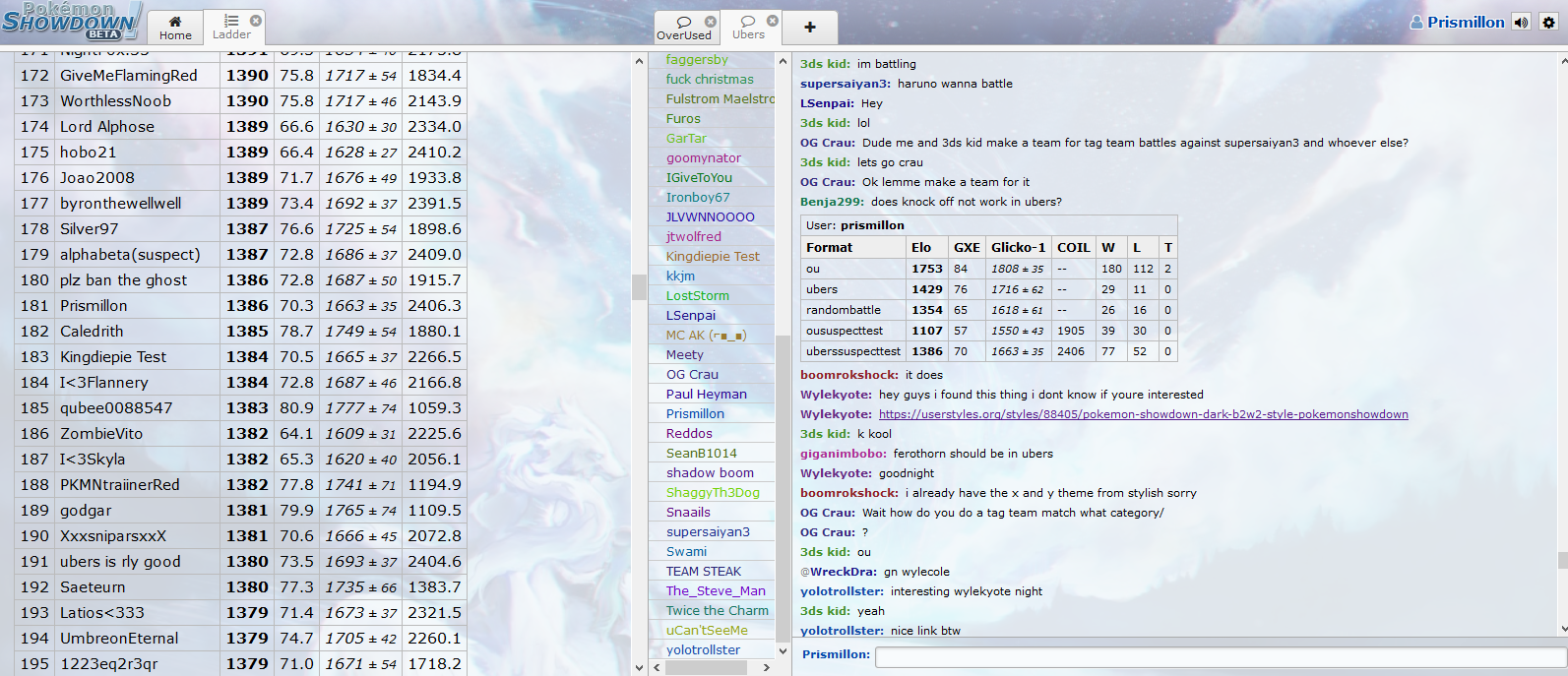Image resolution: width=1568 pixels, height=676 pixels.
Task: Switch to the Ladder tab
Action: [231, 28]
